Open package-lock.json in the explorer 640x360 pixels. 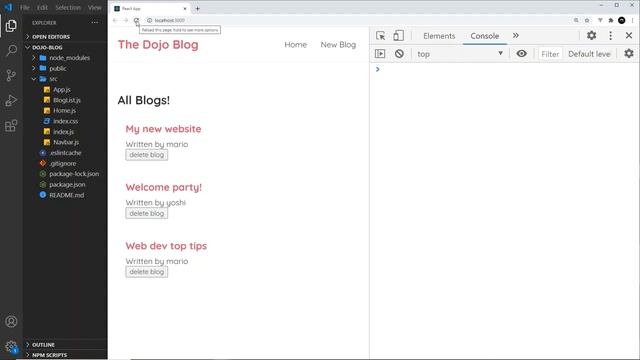pos(74,174)
